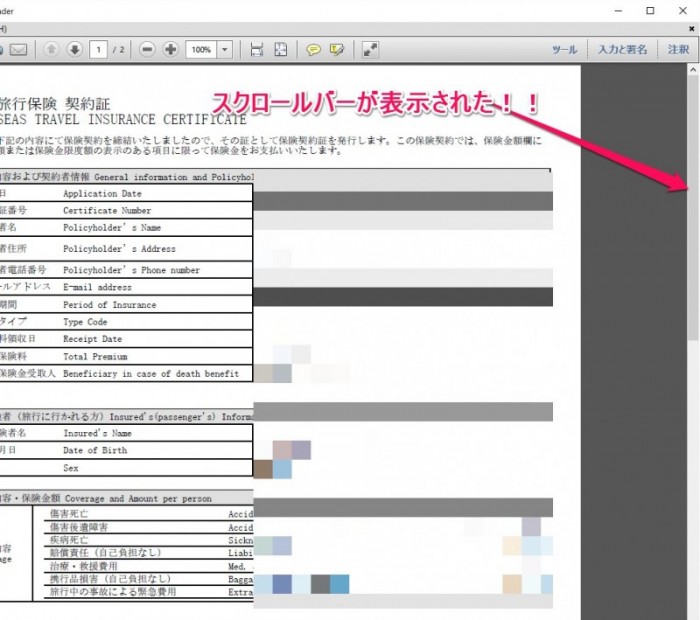The width and height of the screenshot is (700, 620).
Task: Open the zoom level dropdown arrow
Action: [x=225, y=50]
